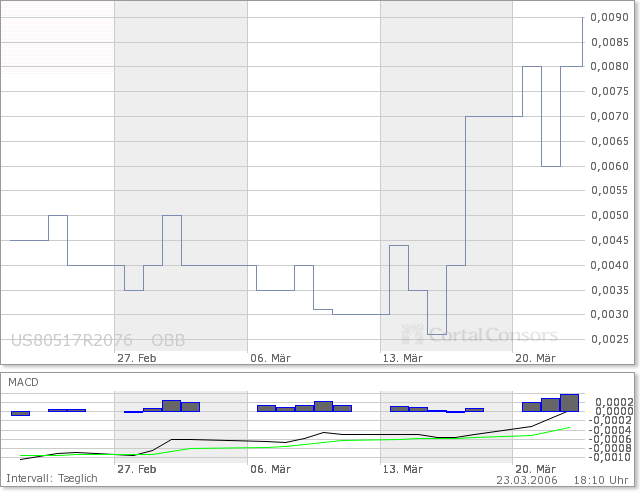Viewport: 640px width, 492px height.
Task: Click the 0,0070 price axis label
Action: (x=609, y=117)
